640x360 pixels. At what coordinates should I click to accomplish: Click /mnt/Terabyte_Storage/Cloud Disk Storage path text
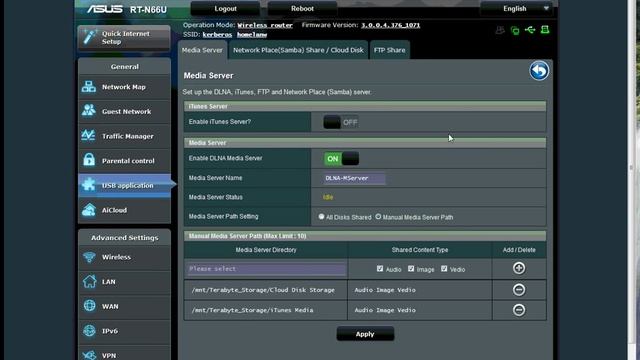coord(263,290)
